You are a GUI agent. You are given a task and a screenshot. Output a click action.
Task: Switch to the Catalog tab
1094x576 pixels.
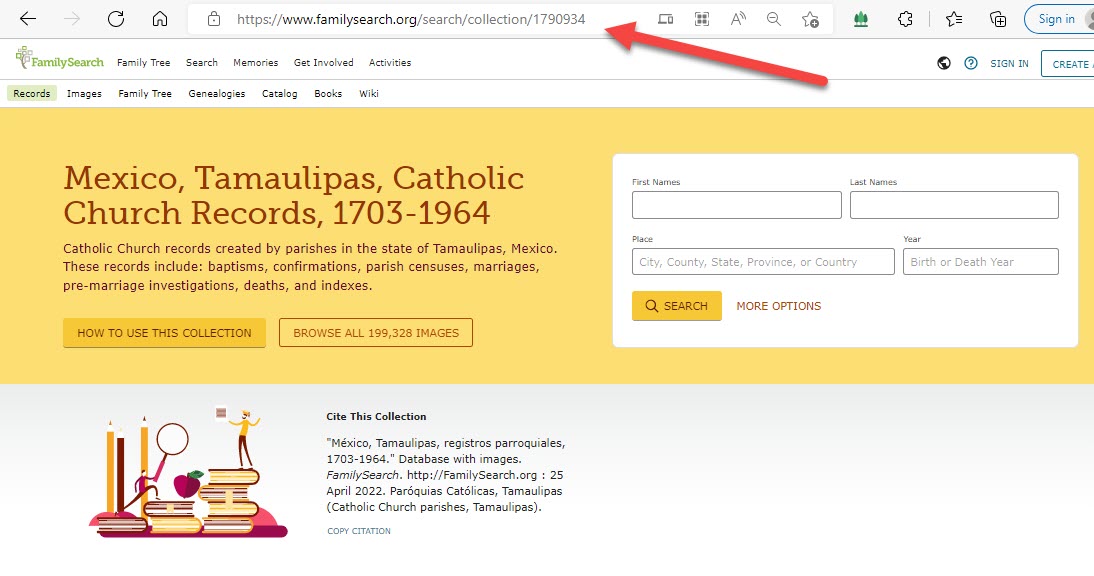(280, 93)
